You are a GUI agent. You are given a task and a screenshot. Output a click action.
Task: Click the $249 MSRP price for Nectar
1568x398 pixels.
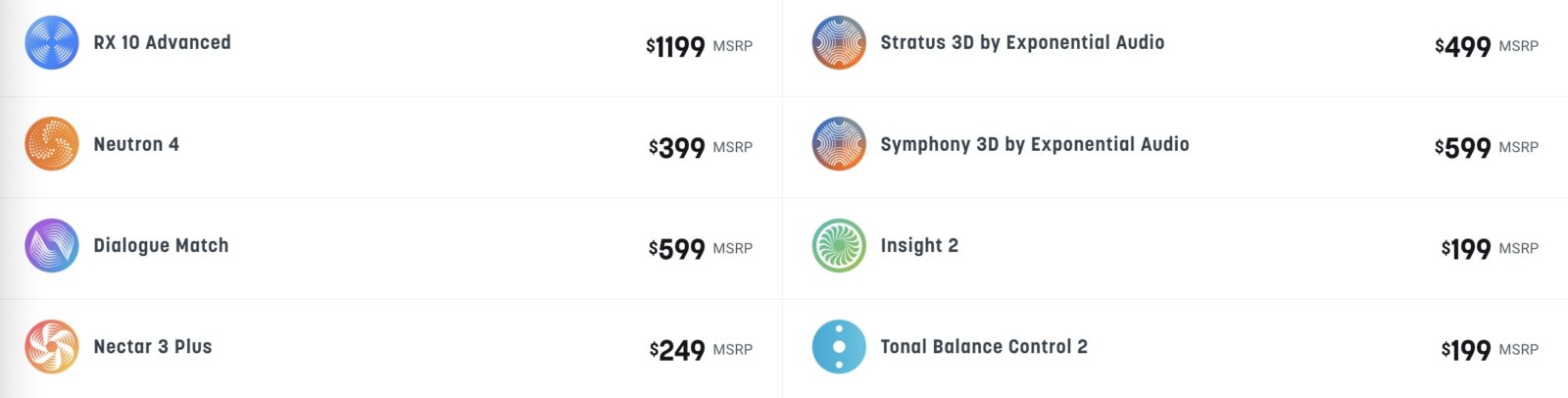[x=700, y=350]
